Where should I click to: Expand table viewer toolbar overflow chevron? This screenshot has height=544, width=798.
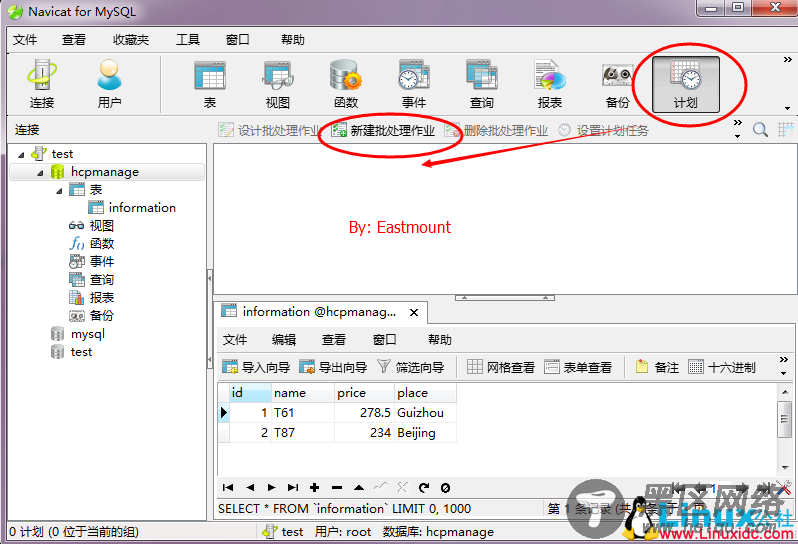[x=784, y=360]
